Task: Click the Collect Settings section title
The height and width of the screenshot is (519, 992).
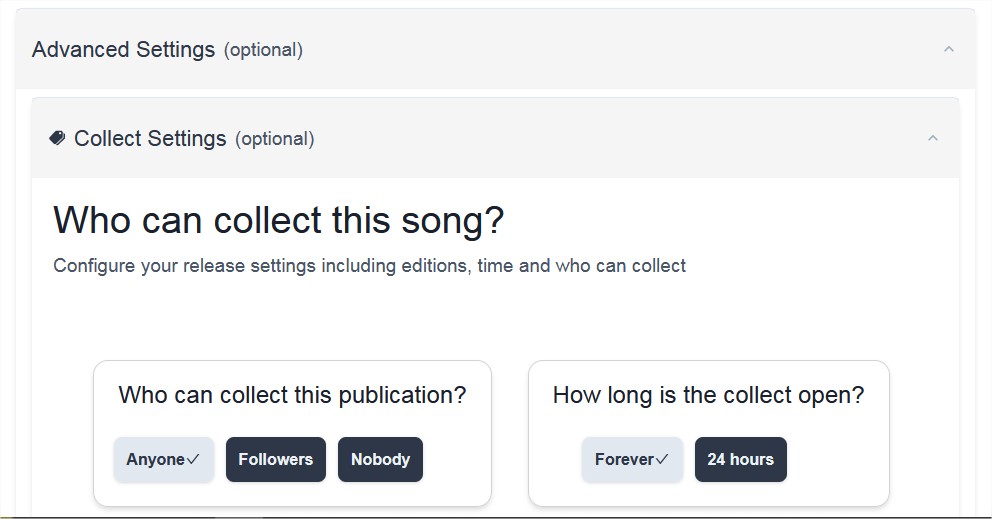Action: pos(150,139)
